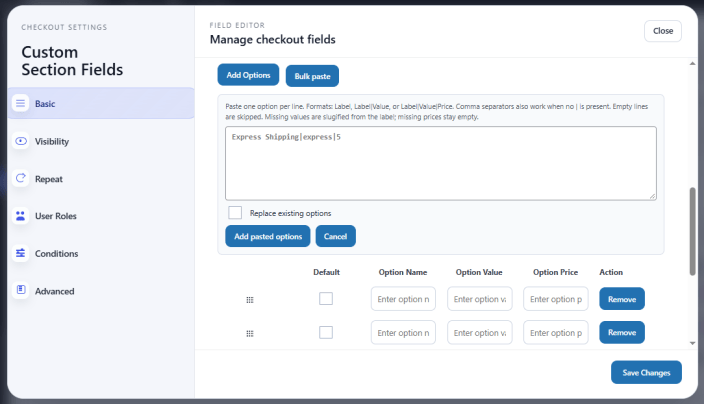Click the Conditions sliders icon
Viewport: 704px width, 404px height.
[21, 253]
